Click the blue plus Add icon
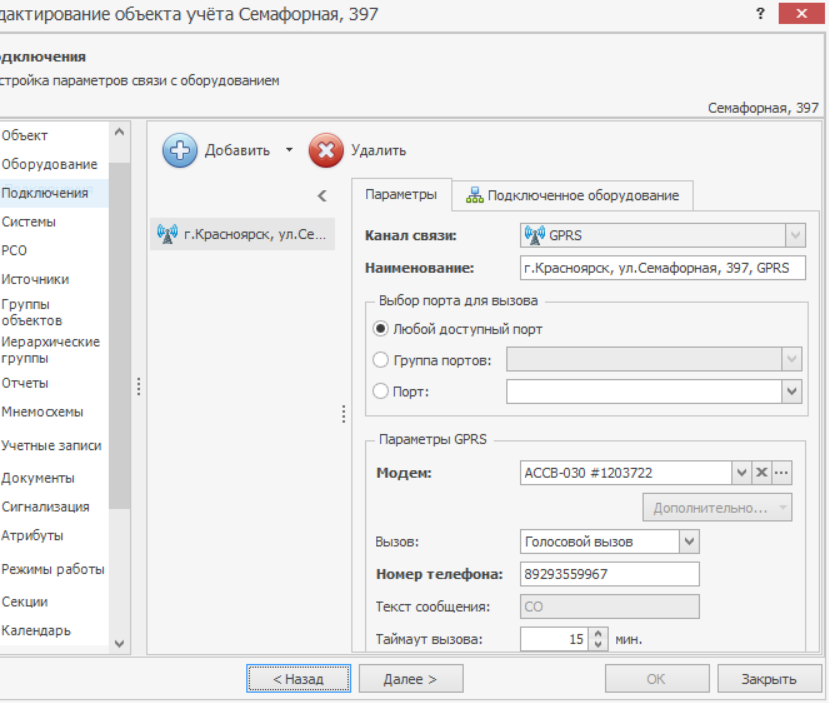Image resolution: width=829 pixels, height=703 pixels. [x=180, y=151]
